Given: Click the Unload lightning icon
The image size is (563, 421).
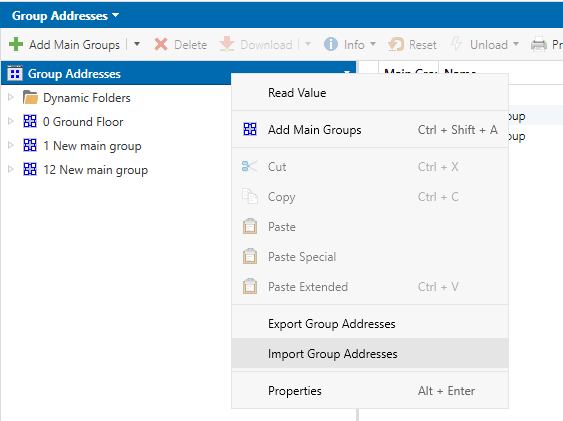Looking at the screenshot, I should (x=456, y=44).
